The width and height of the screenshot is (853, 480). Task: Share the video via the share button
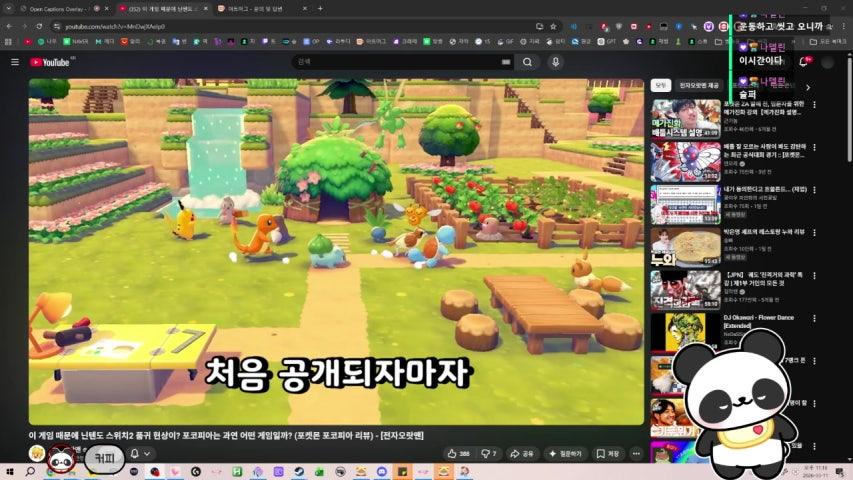tap(521, 453)
